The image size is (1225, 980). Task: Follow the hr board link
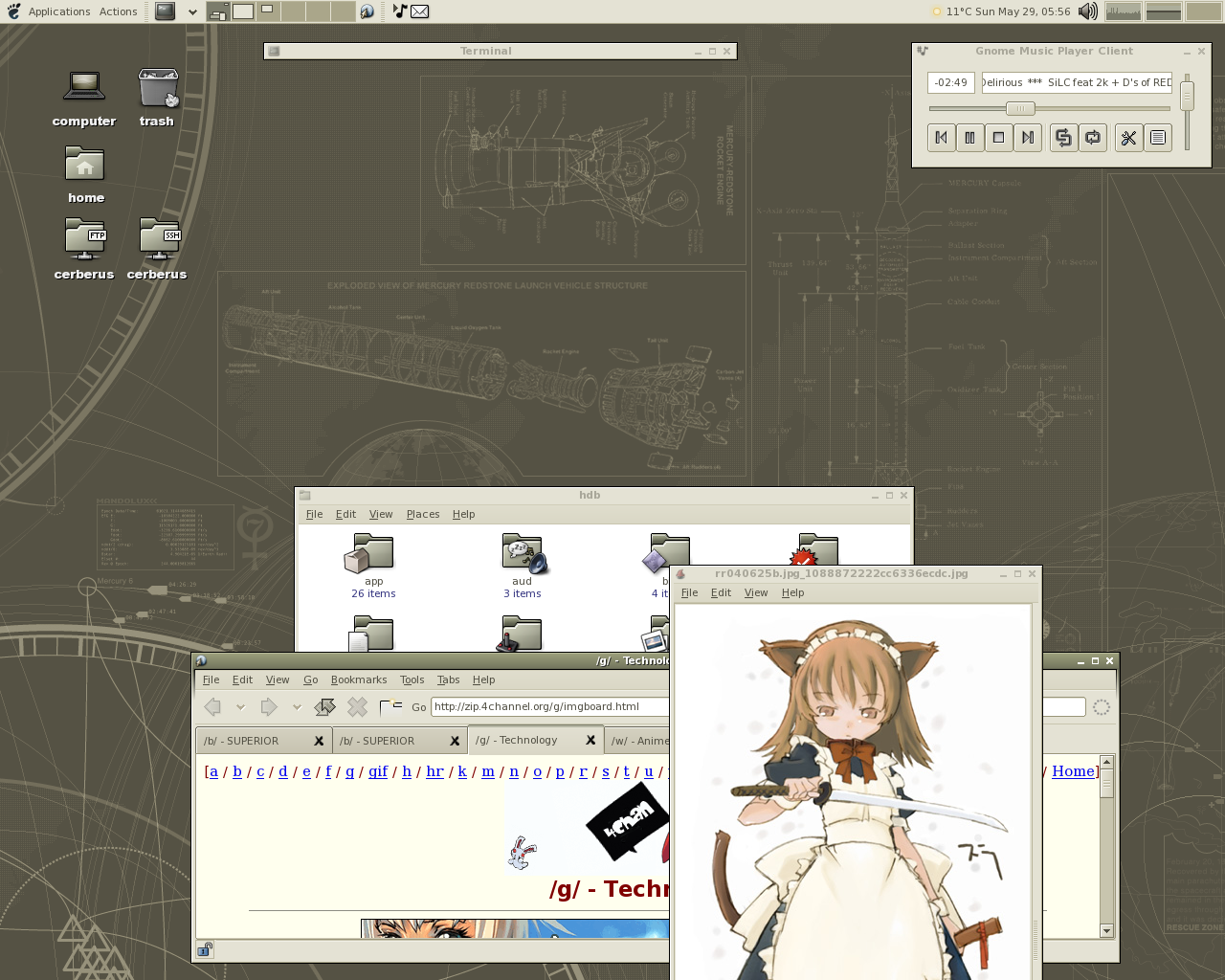434,770
